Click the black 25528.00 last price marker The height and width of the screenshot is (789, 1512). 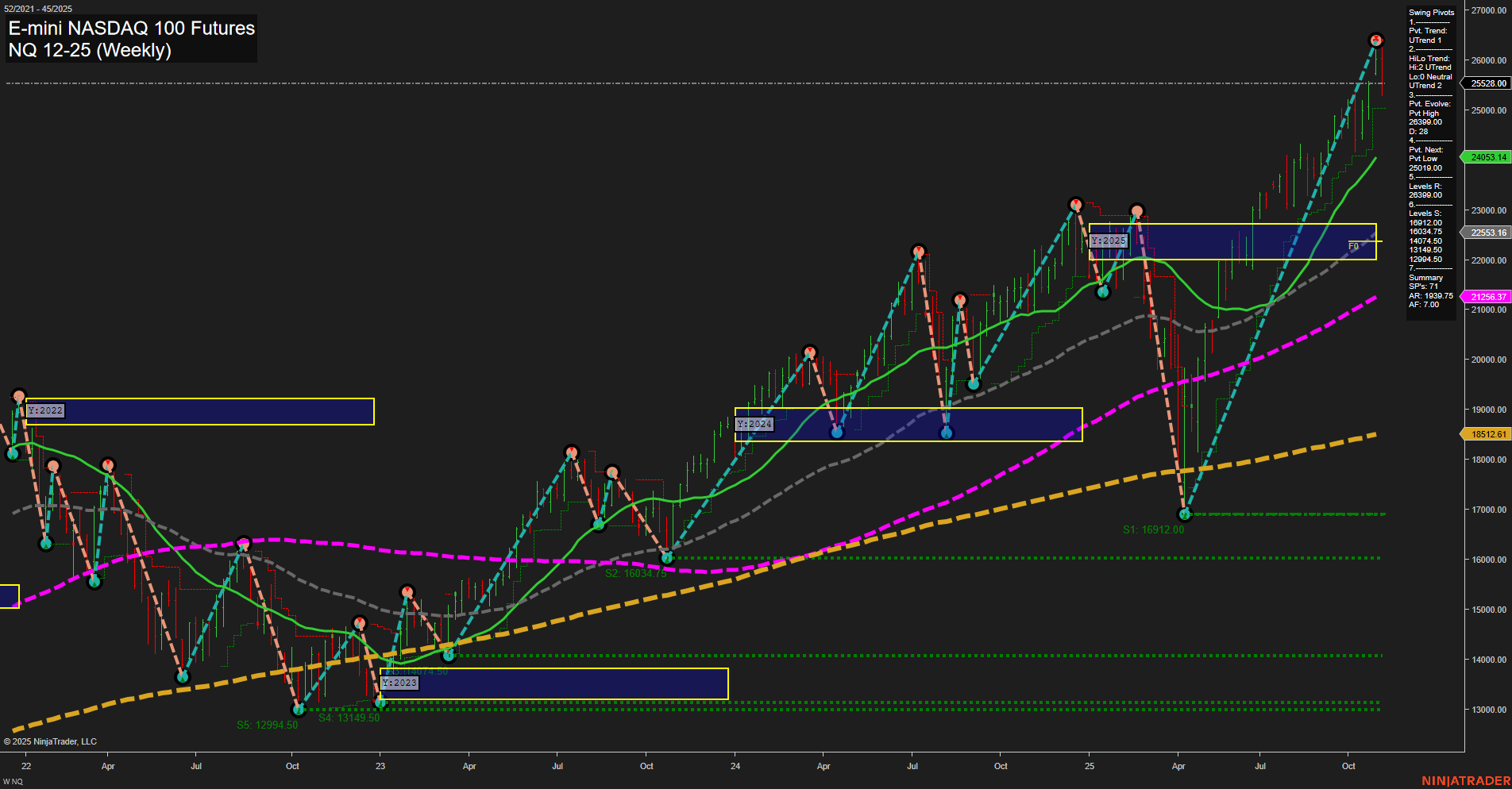[1487, 83]
